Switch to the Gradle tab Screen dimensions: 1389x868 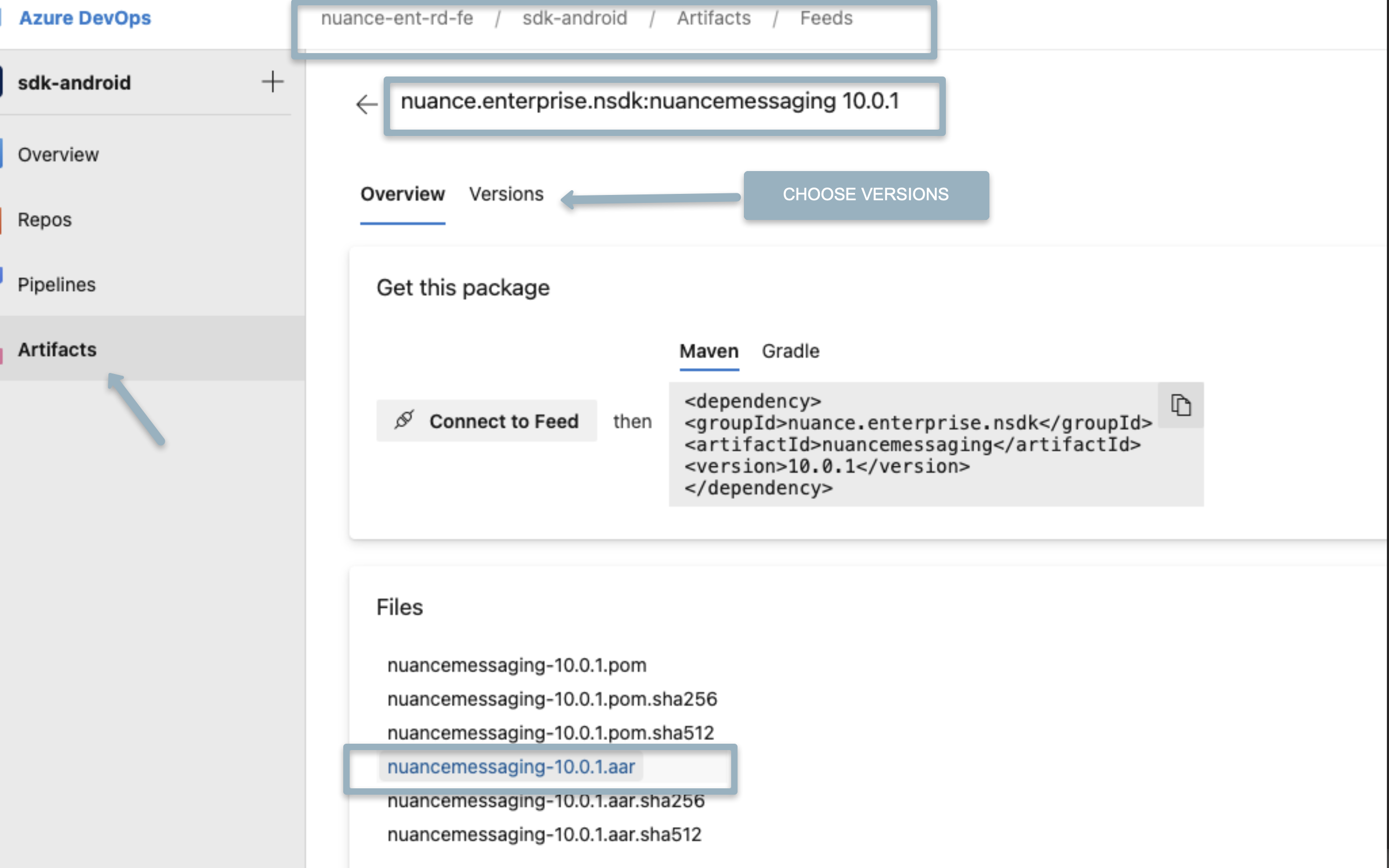(x=790, y=351)
